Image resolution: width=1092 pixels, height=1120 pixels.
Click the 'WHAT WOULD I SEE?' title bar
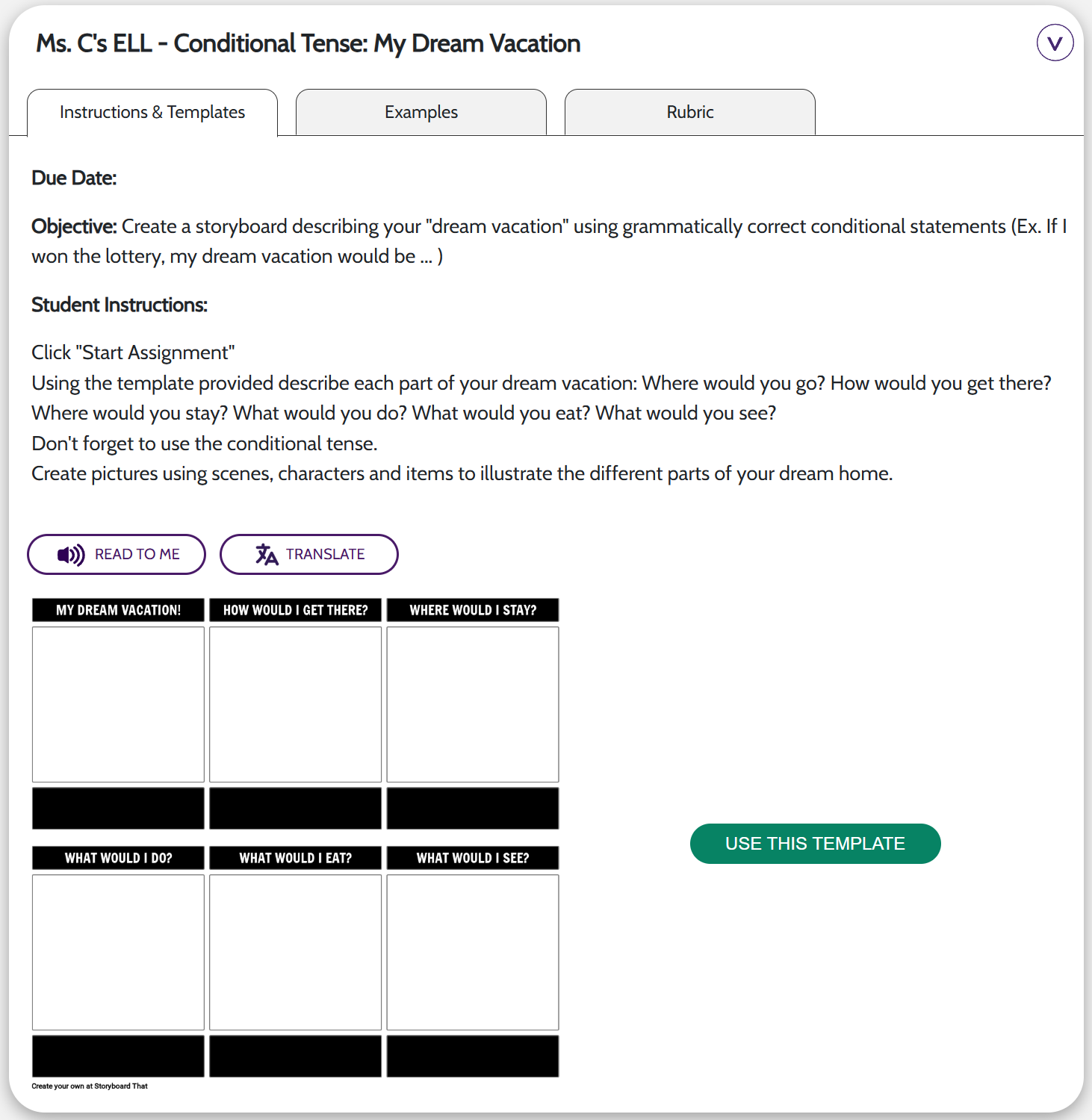pos(473,858)
